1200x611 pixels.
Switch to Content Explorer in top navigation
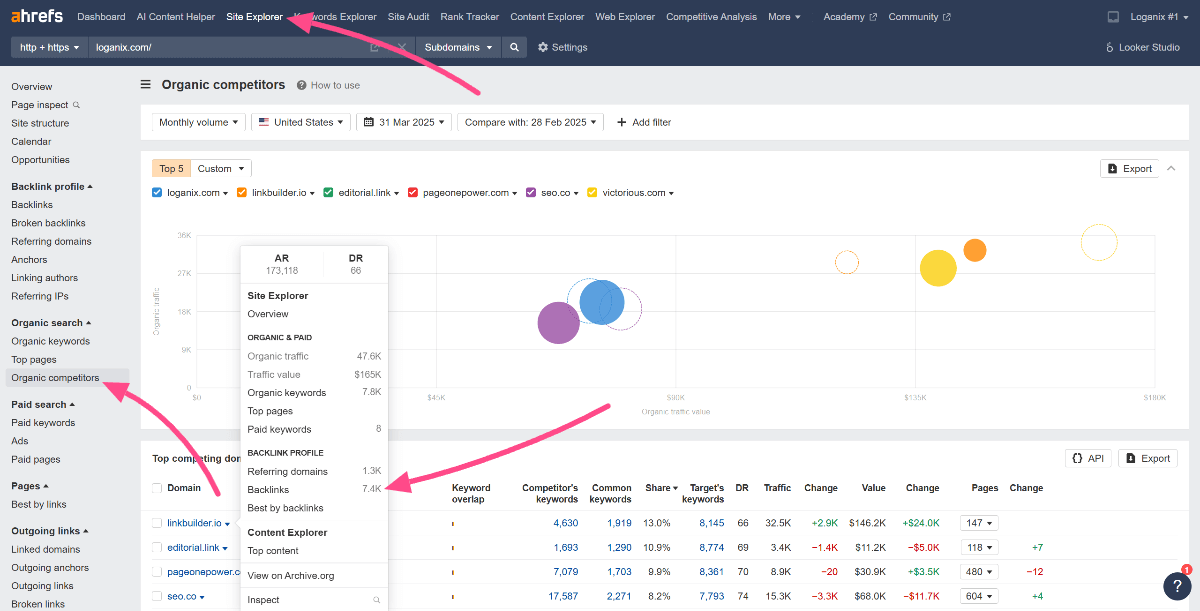click(x=547, y=17)
